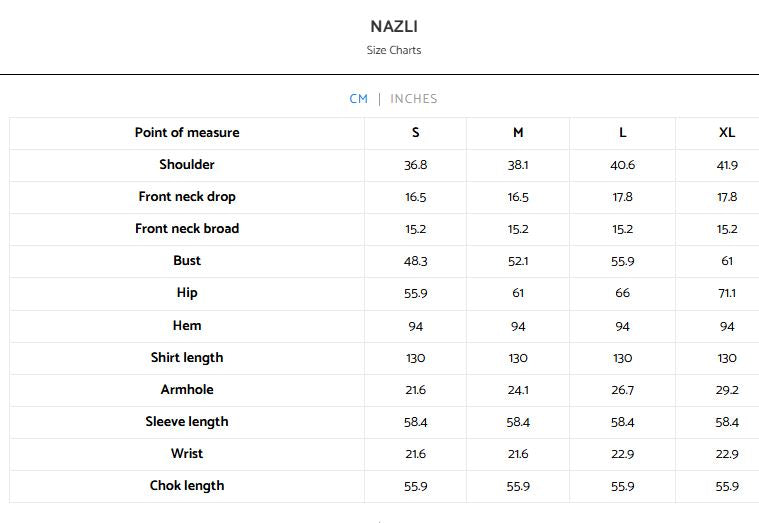Click the Size Charts subtitle
759x523 pixels.
(x=394, y=50)
